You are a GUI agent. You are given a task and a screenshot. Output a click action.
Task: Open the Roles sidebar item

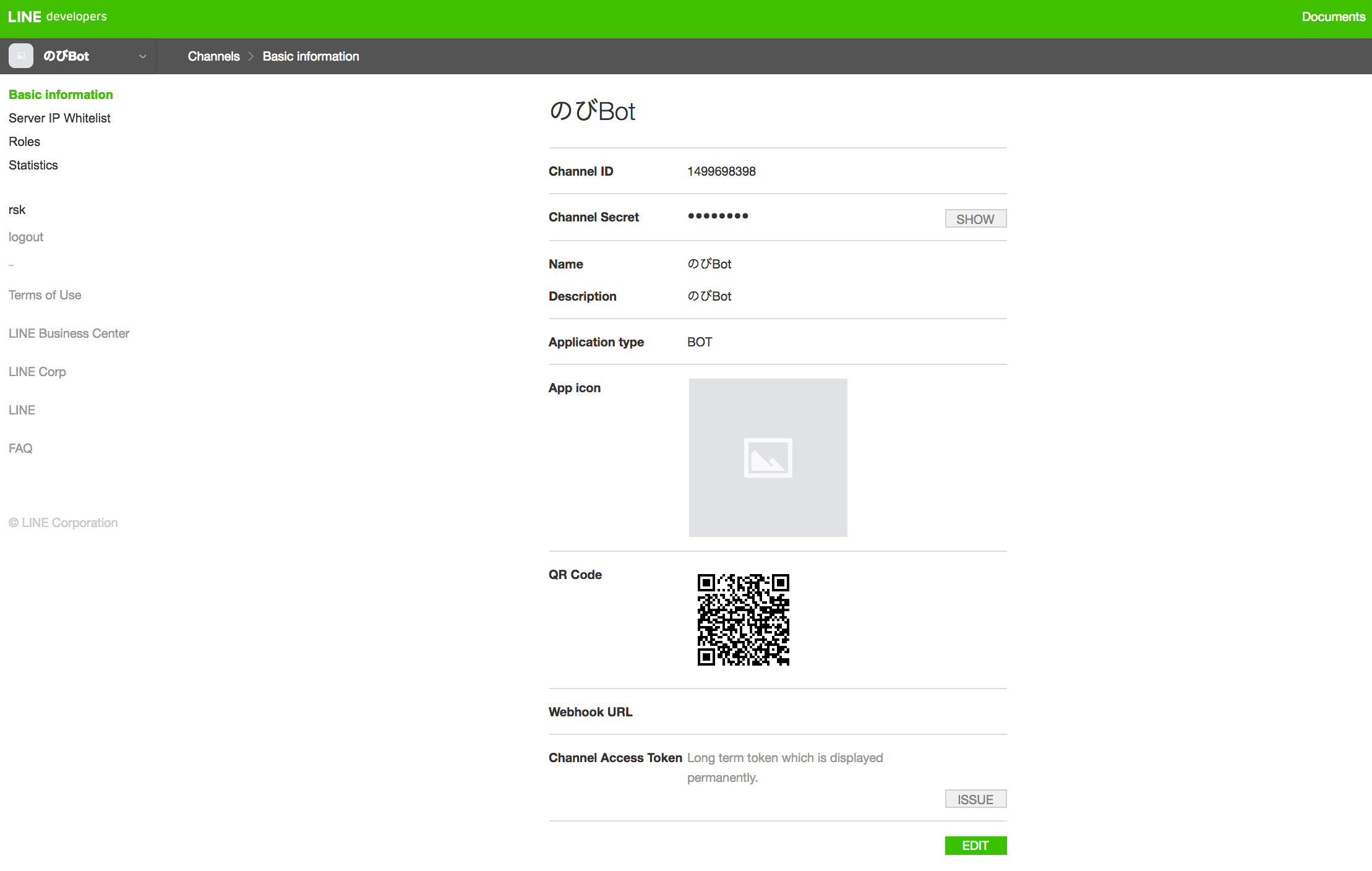click(x=24, y=142)
